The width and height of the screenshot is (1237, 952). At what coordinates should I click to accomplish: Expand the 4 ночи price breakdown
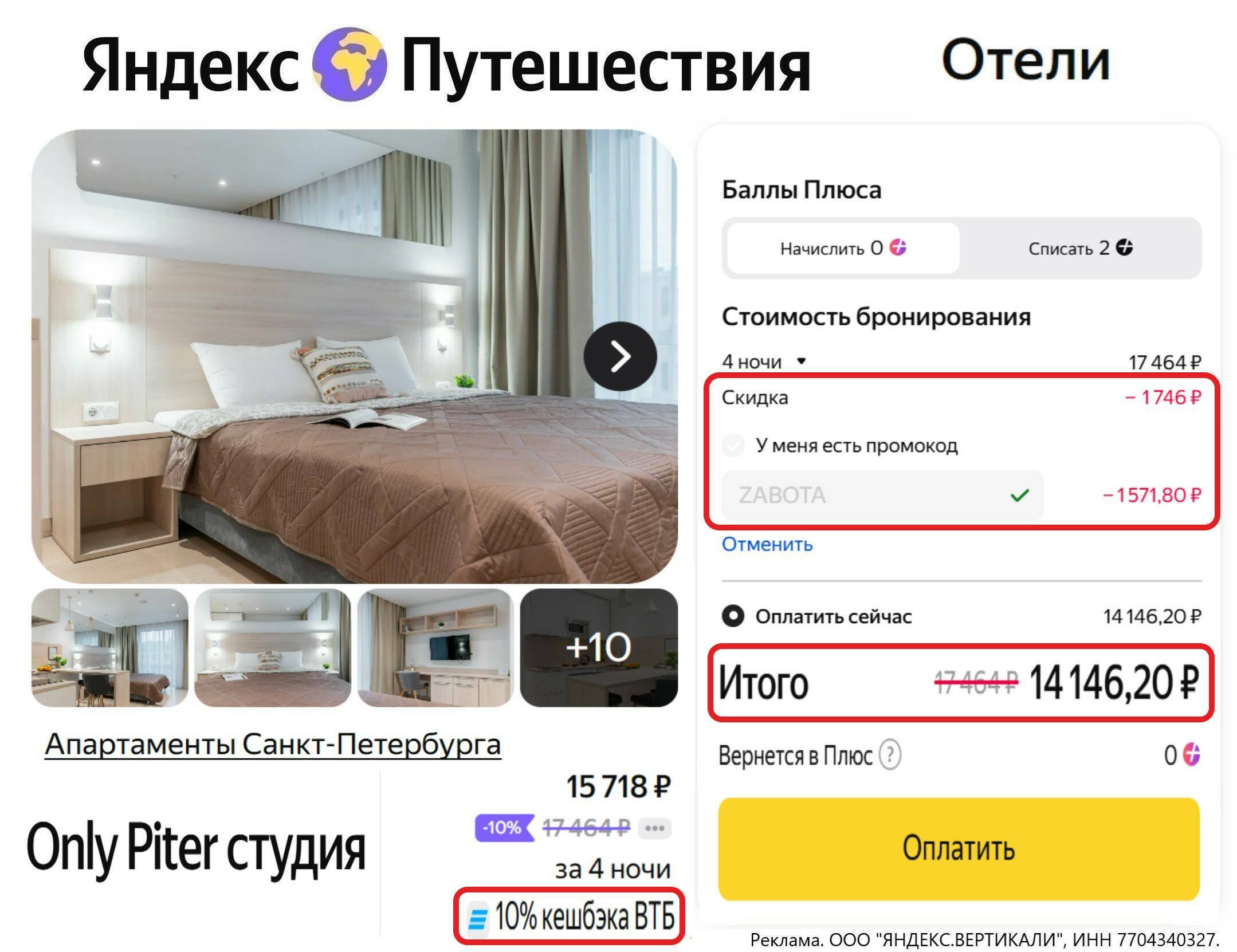764,361
